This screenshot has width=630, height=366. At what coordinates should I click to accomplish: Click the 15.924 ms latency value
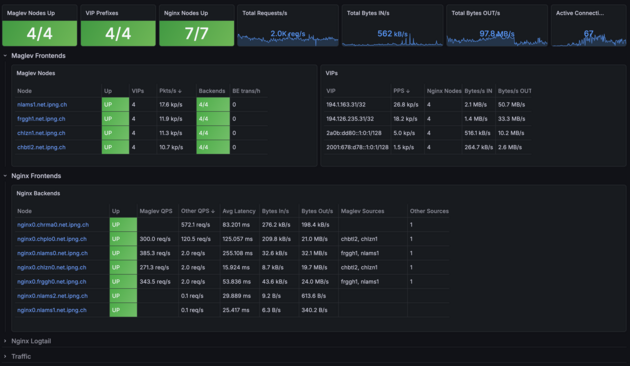point(236,268)
